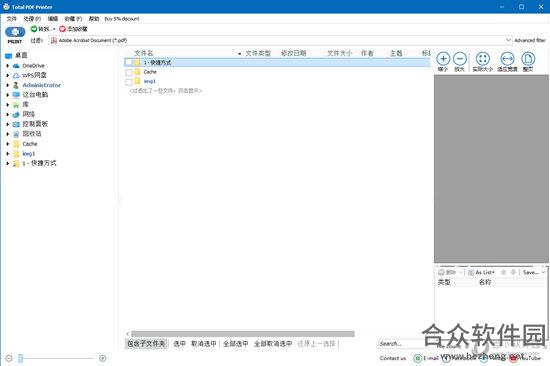Select 1 - 快捷方式 in the left tree
Image resolution: width=550 pixels, height=366 pixels.
click(x=39, y=163)
